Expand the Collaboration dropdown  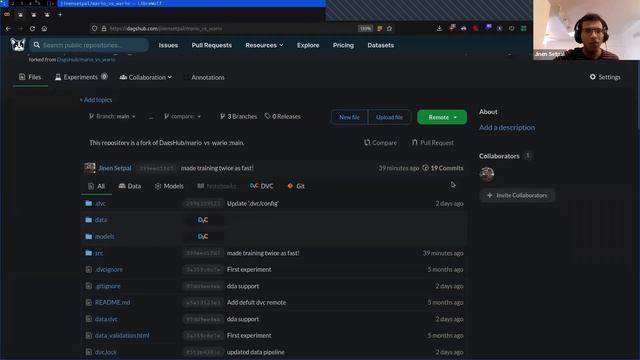point(146,77)
